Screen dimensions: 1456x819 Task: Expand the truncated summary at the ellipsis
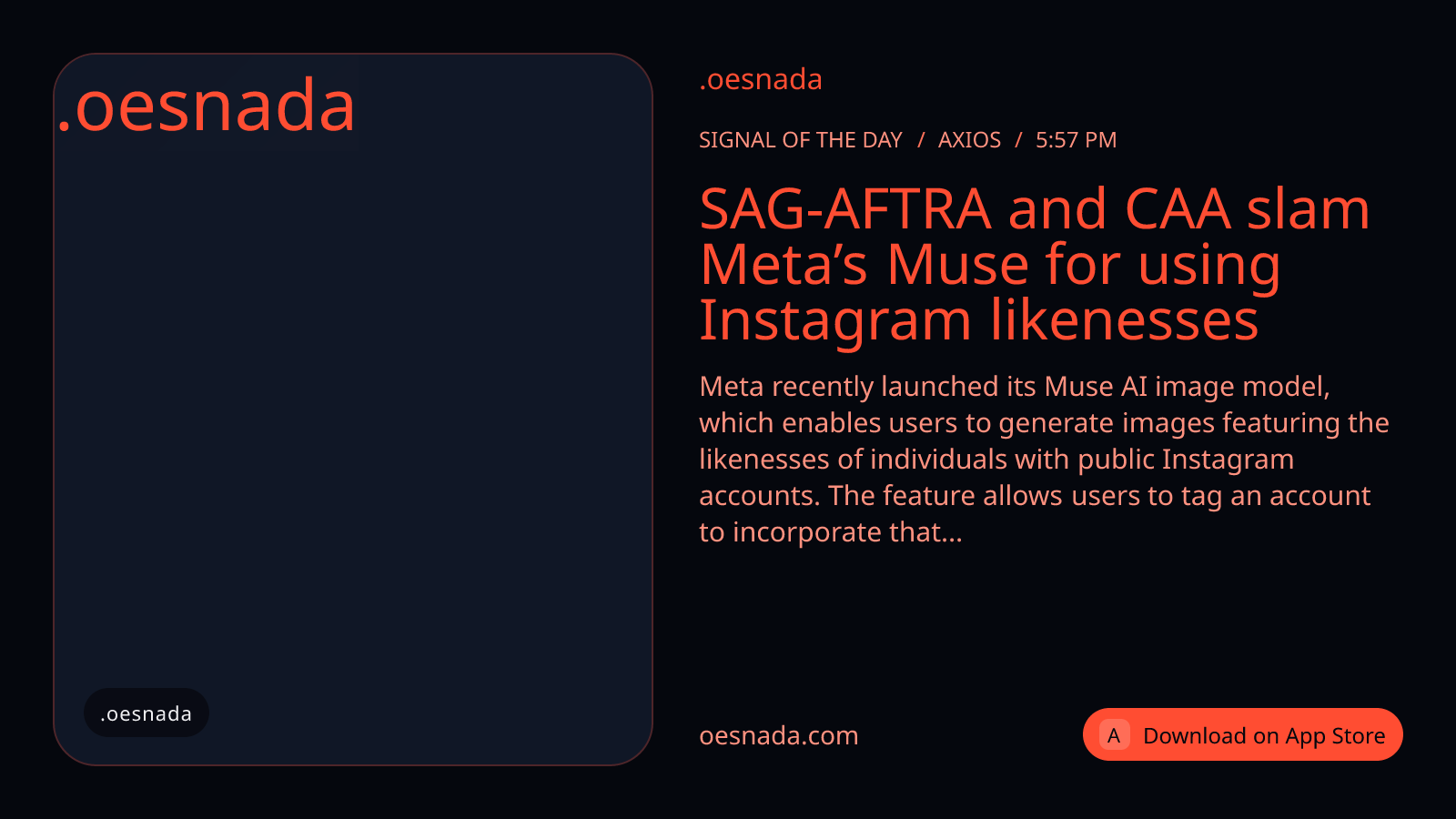(952, 532)
